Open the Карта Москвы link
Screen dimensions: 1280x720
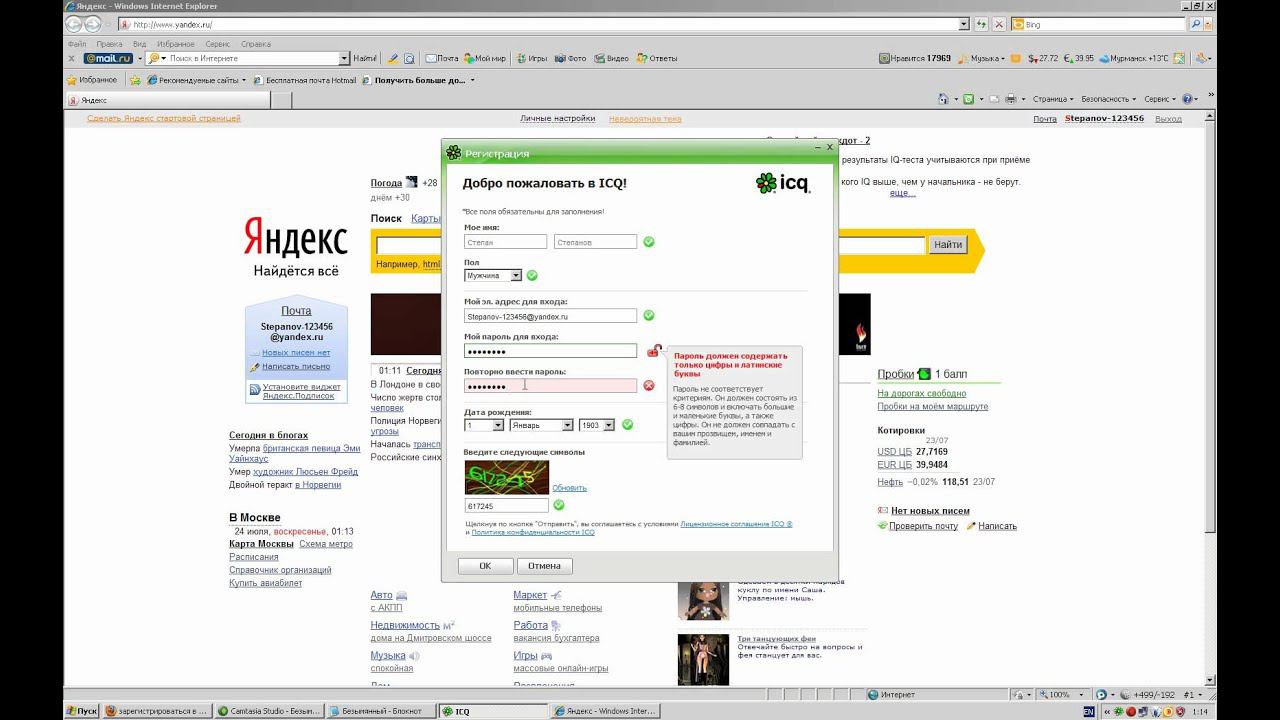261,544
